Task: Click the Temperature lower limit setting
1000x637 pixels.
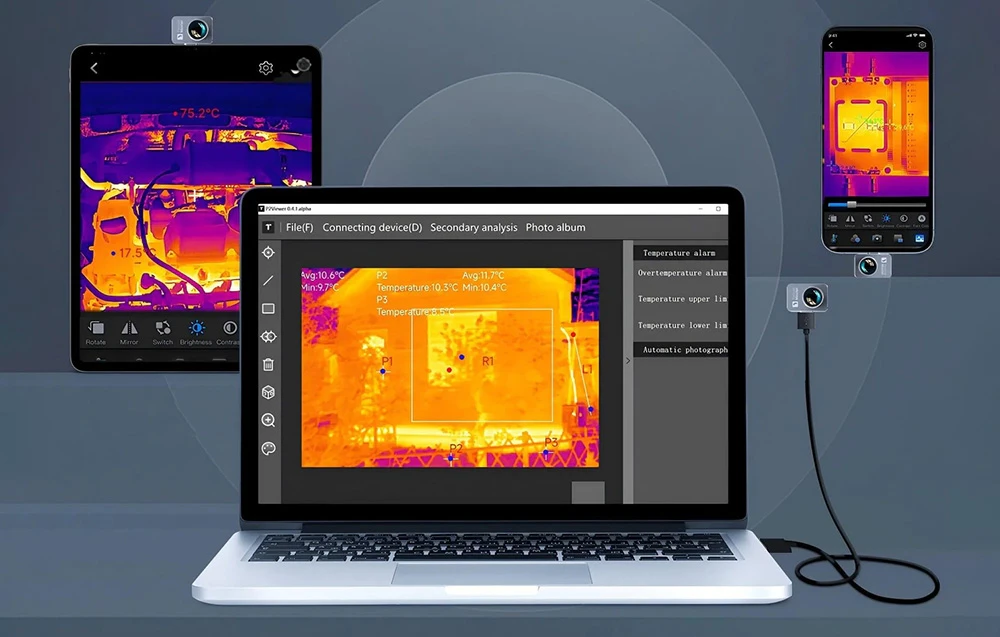Action: [x=682, y=325]
